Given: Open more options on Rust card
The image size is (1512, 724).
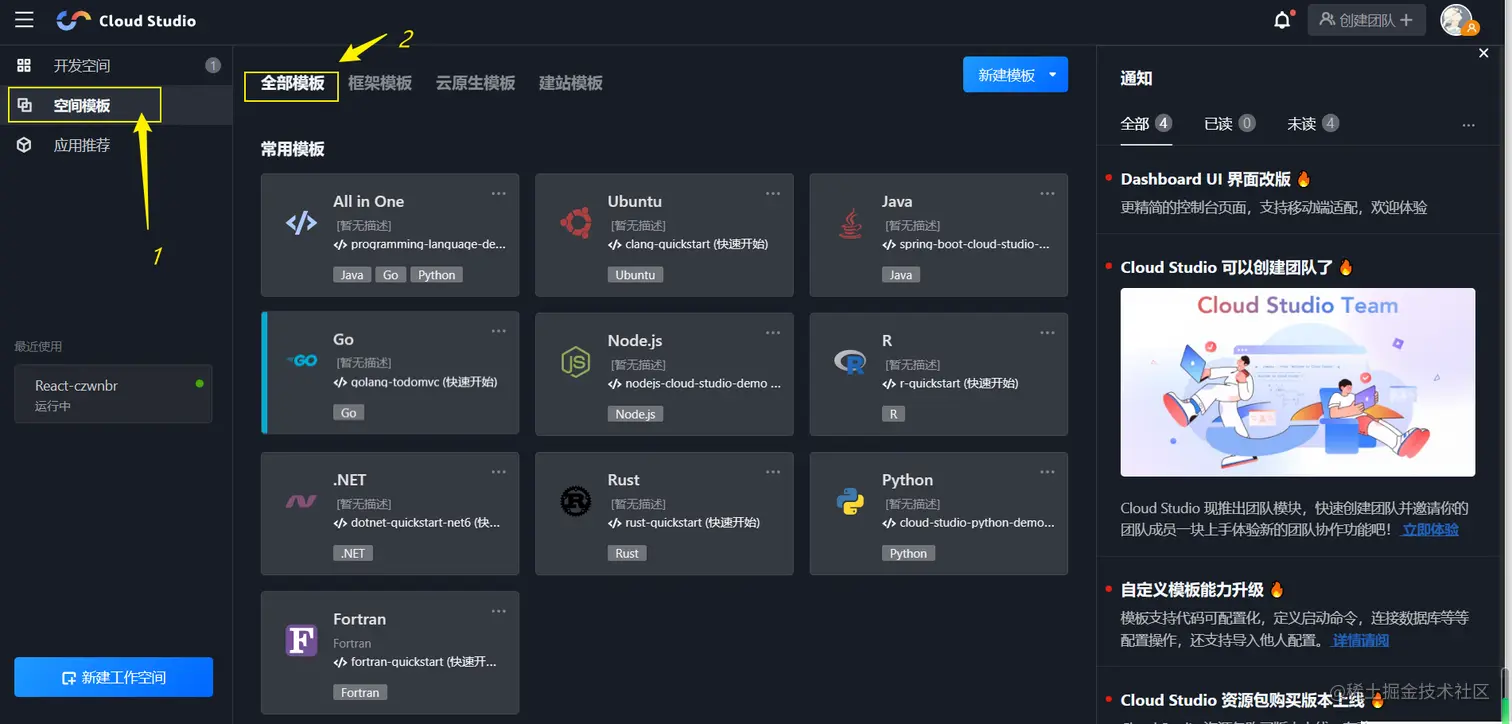Looking at the screenshot, I should pos(773,472).
